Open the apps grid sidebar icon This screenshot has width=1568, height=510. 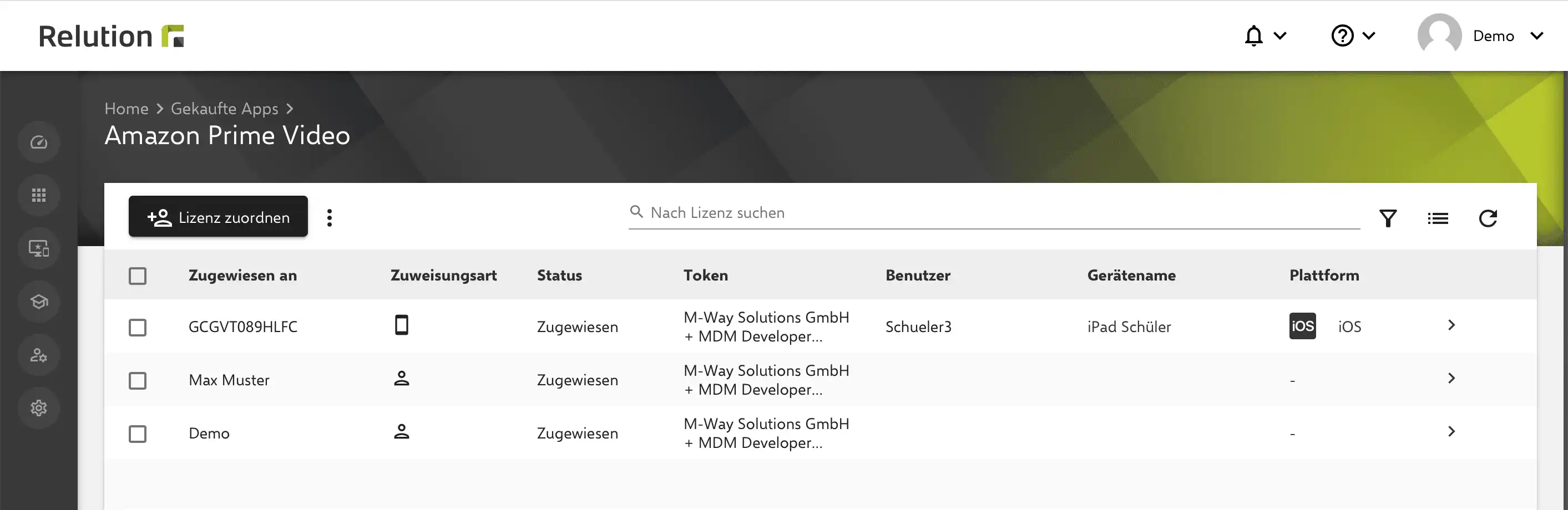point(39,195)
